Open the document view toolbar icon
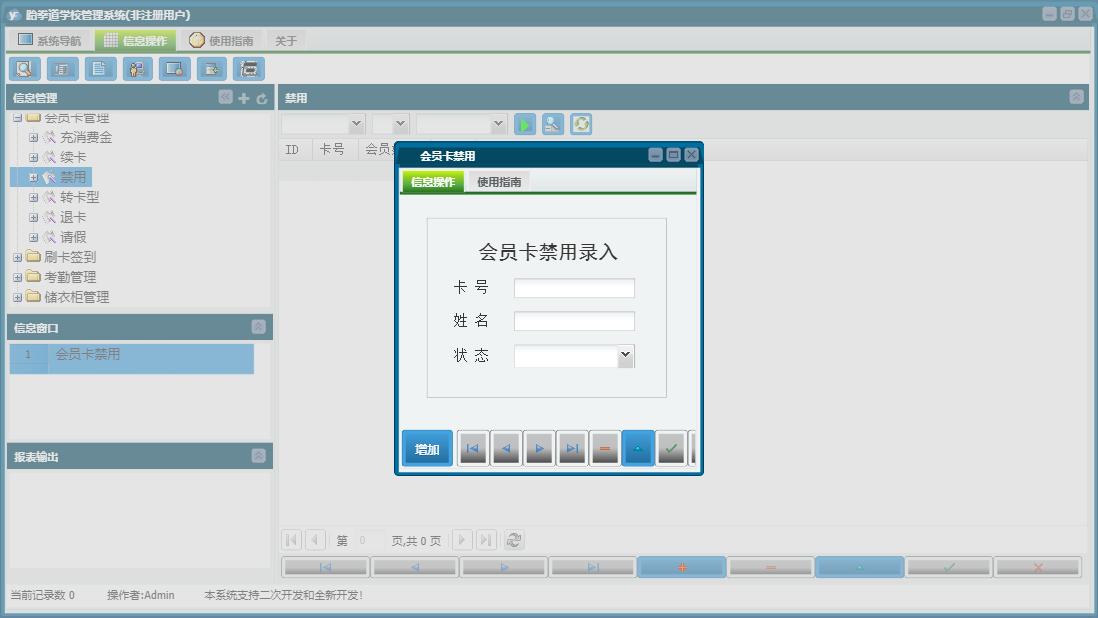The image size is (1098, 618). (98, 68)
